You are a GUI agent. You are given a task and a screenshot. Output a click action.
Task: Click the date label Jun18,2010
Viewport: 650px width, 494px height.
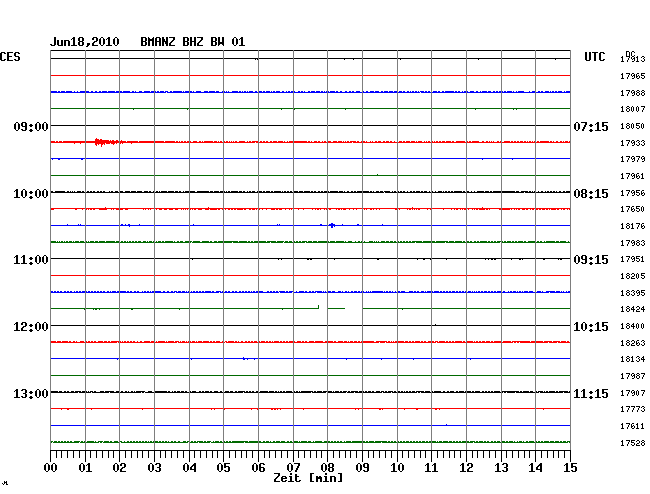coord(85,42)
